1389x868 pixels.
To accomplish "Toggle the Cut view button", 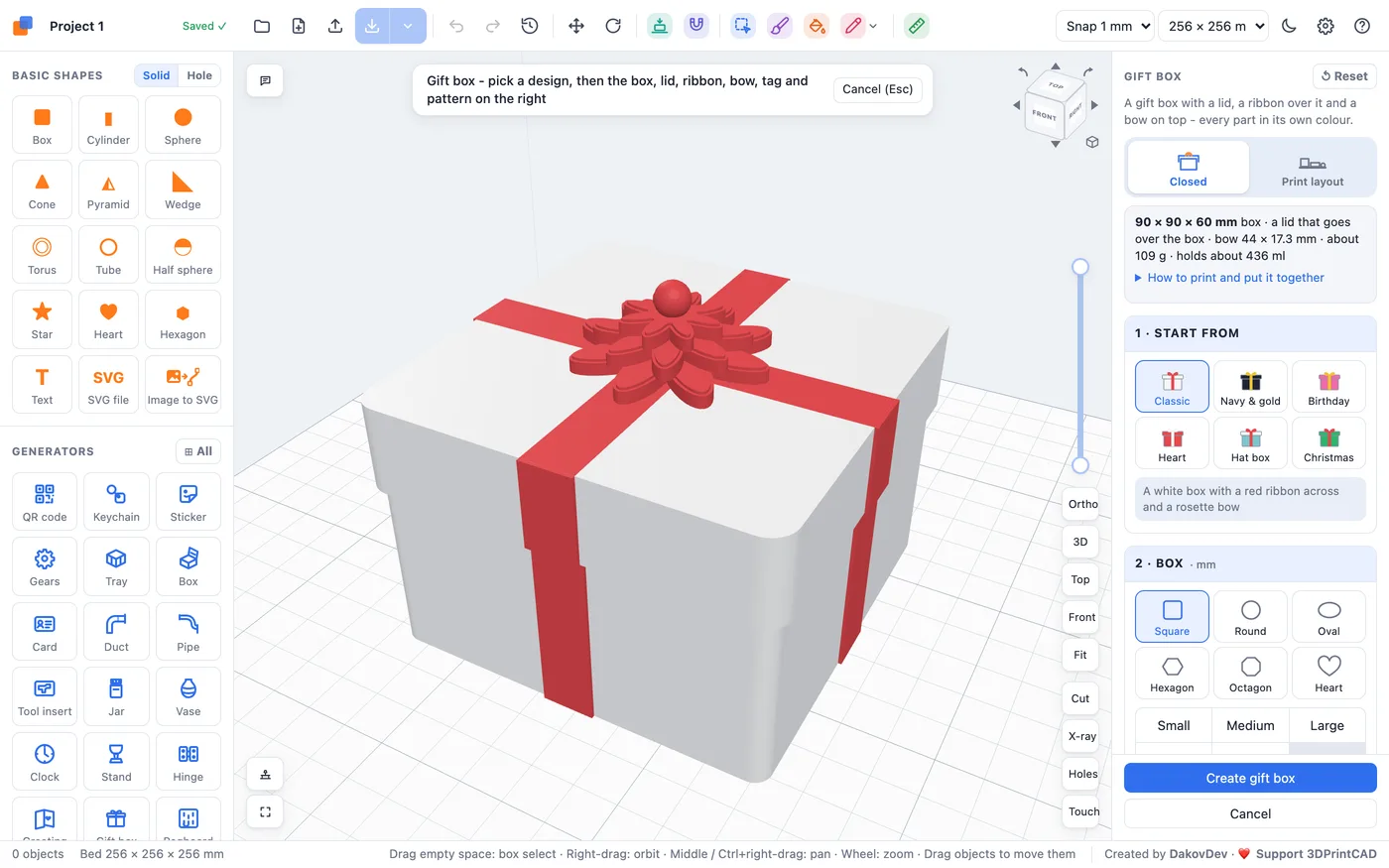I will click(1080, 698).
